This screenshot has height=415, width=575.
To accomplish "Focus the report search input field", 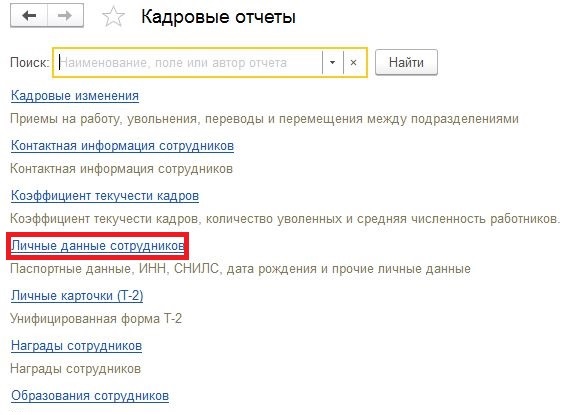I will point(189,63).
